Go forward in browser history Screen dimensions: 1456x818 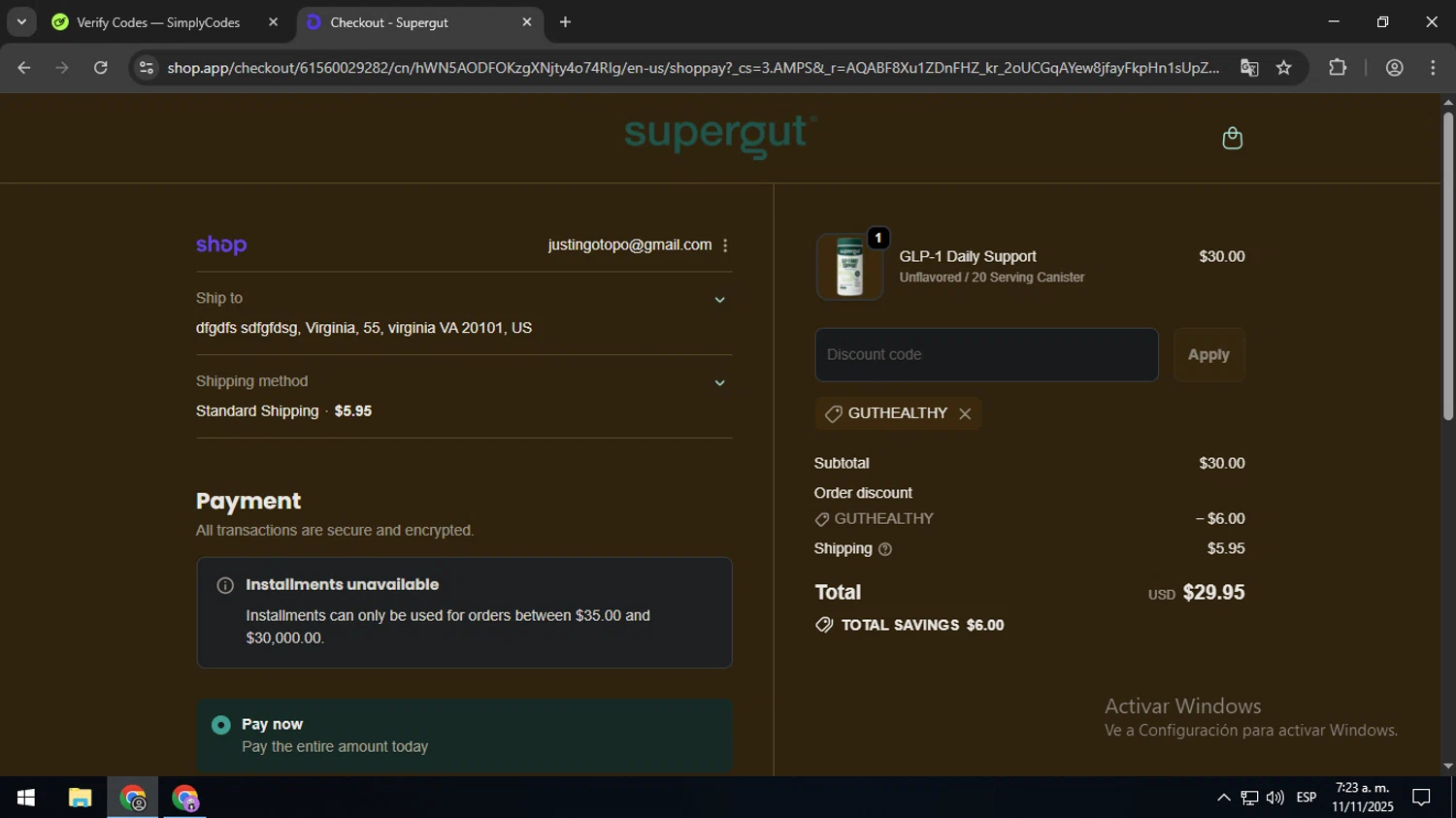click(x=62, y=68)
